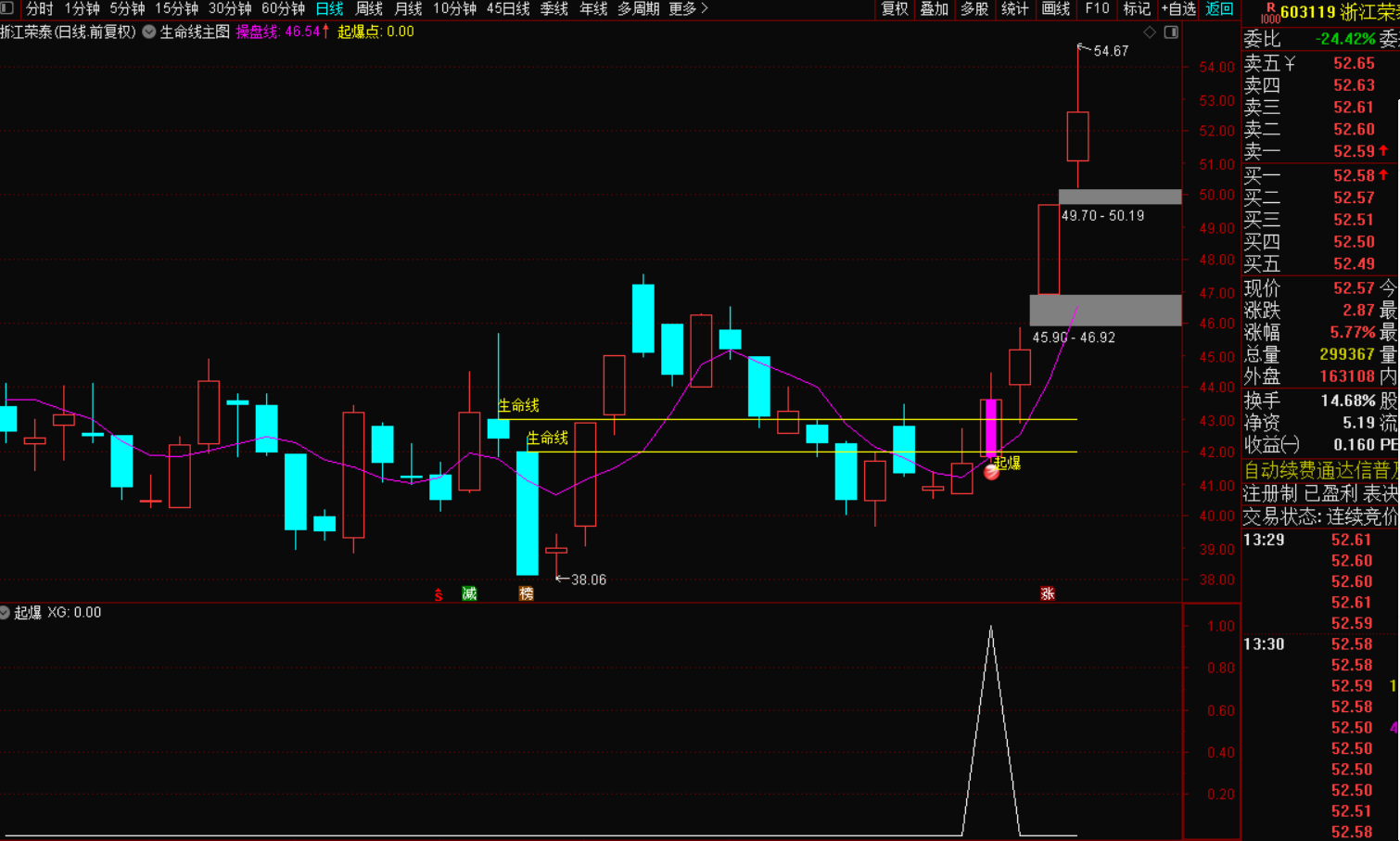Click the orange 榜 event marker
Viewport: 1400px width, 841px height.
tap(527, 593)
